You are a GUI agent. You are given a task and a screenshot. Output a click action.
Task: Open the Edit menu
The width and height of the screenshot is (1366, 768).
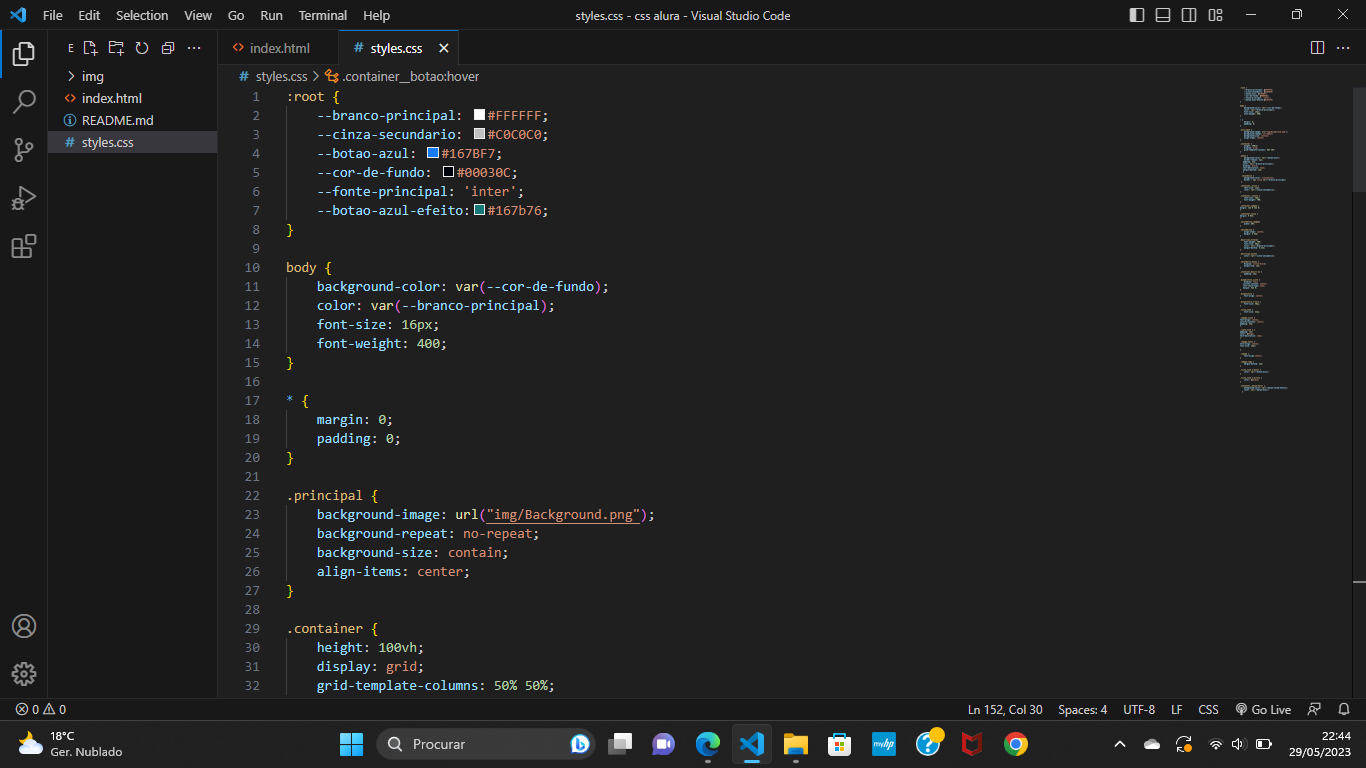click(x=89, y=15)
